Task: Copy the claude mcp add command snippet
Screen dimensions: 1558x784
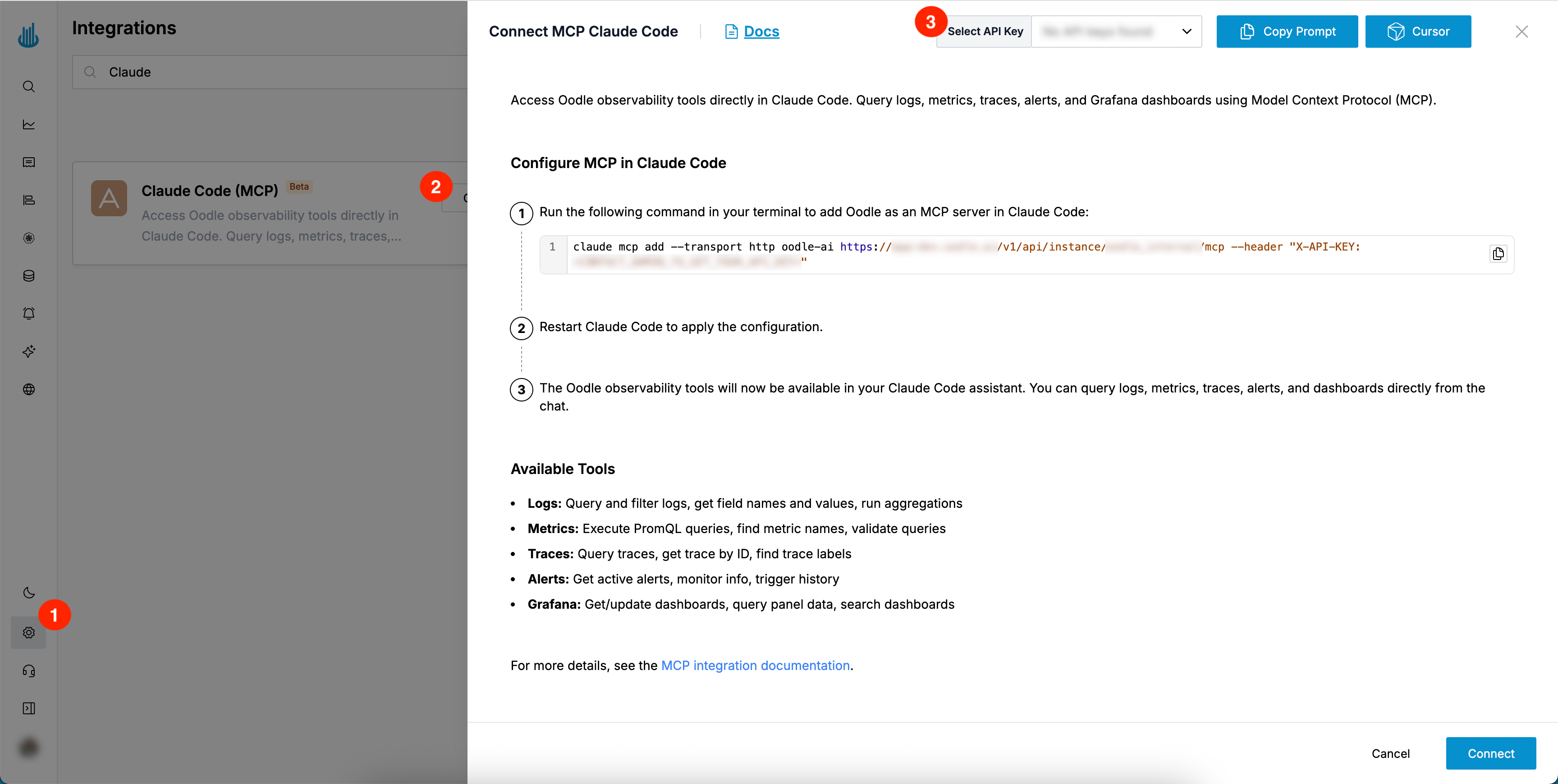Action: tap(1499, 253)
